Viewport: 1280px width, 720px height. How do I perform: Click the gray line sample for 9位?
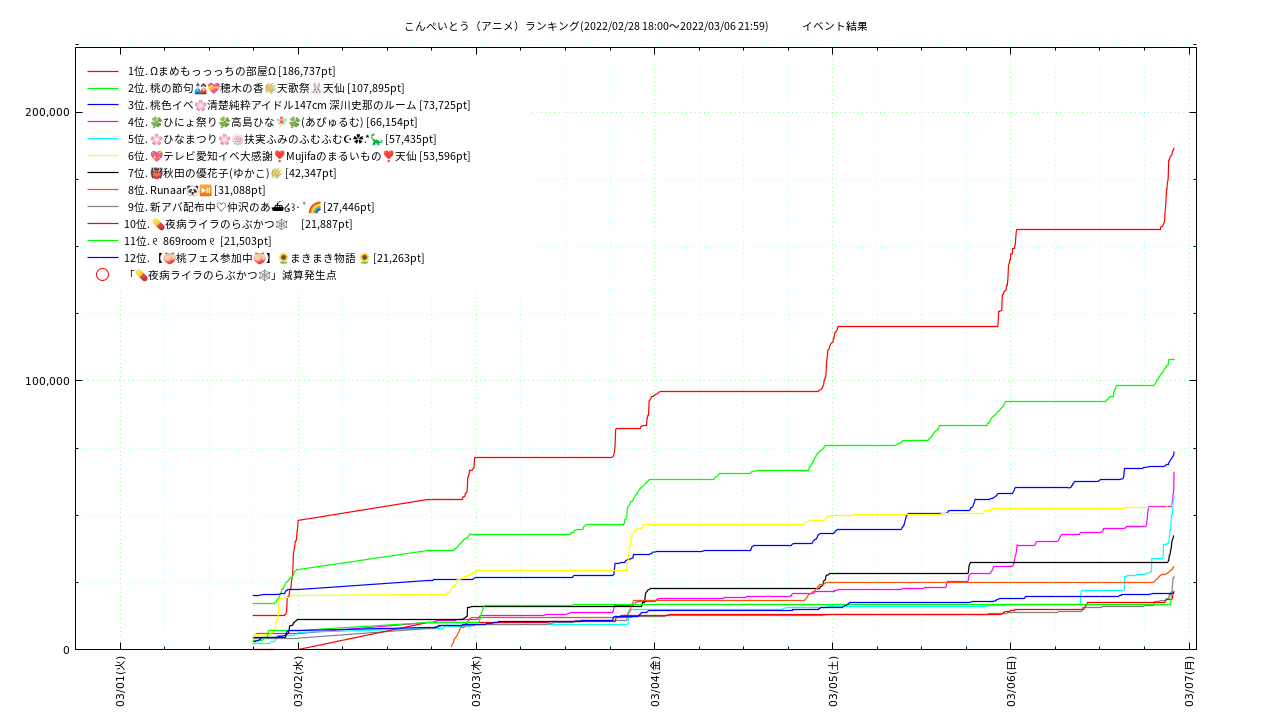[x=102, y=207]
